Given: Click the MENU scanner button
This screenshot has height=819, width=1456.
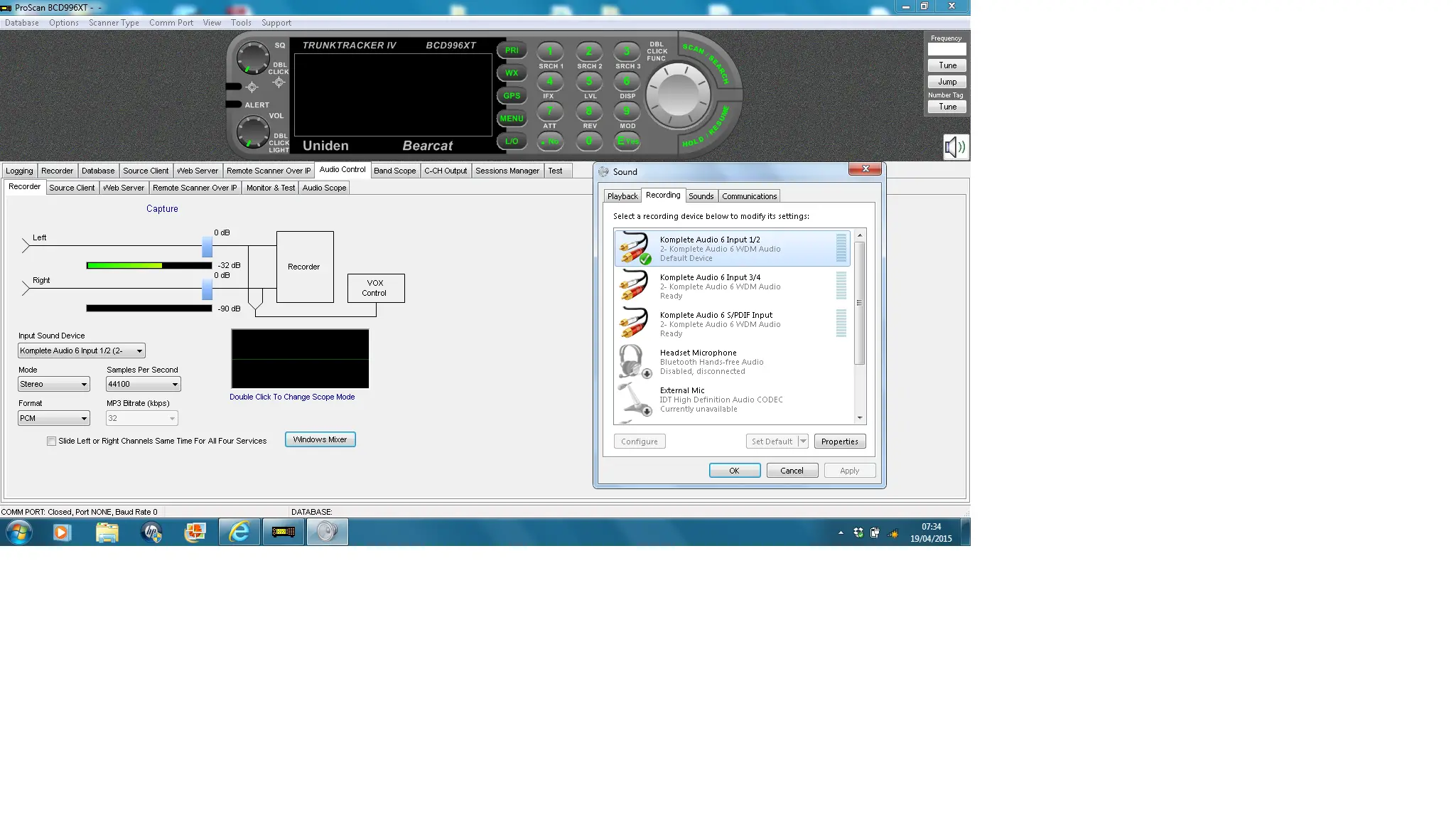Looking at the screenshot, I should 512,119.
